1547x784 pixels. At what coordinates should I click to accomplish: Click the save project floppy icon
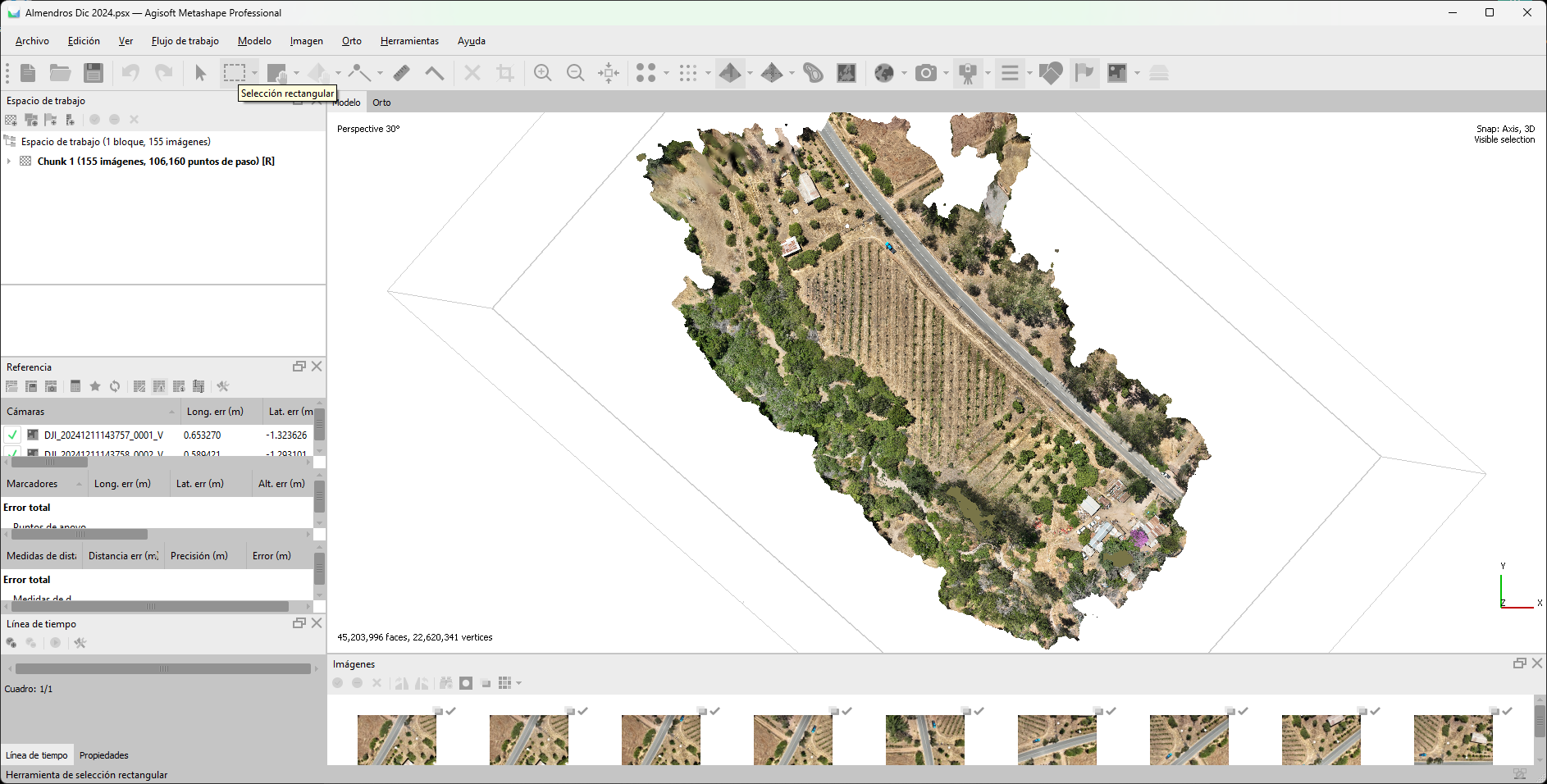(x=94, y=73)
